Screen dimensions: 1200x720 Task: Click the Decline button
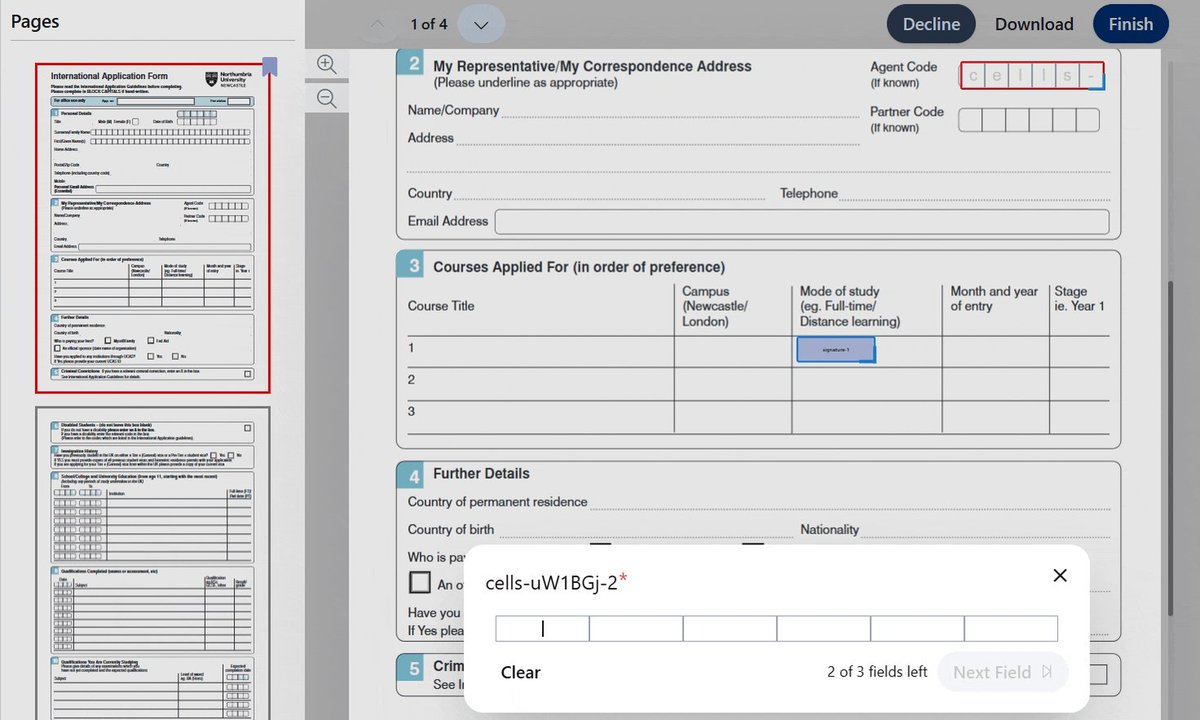pyautogui.click(x=931, y=24)
